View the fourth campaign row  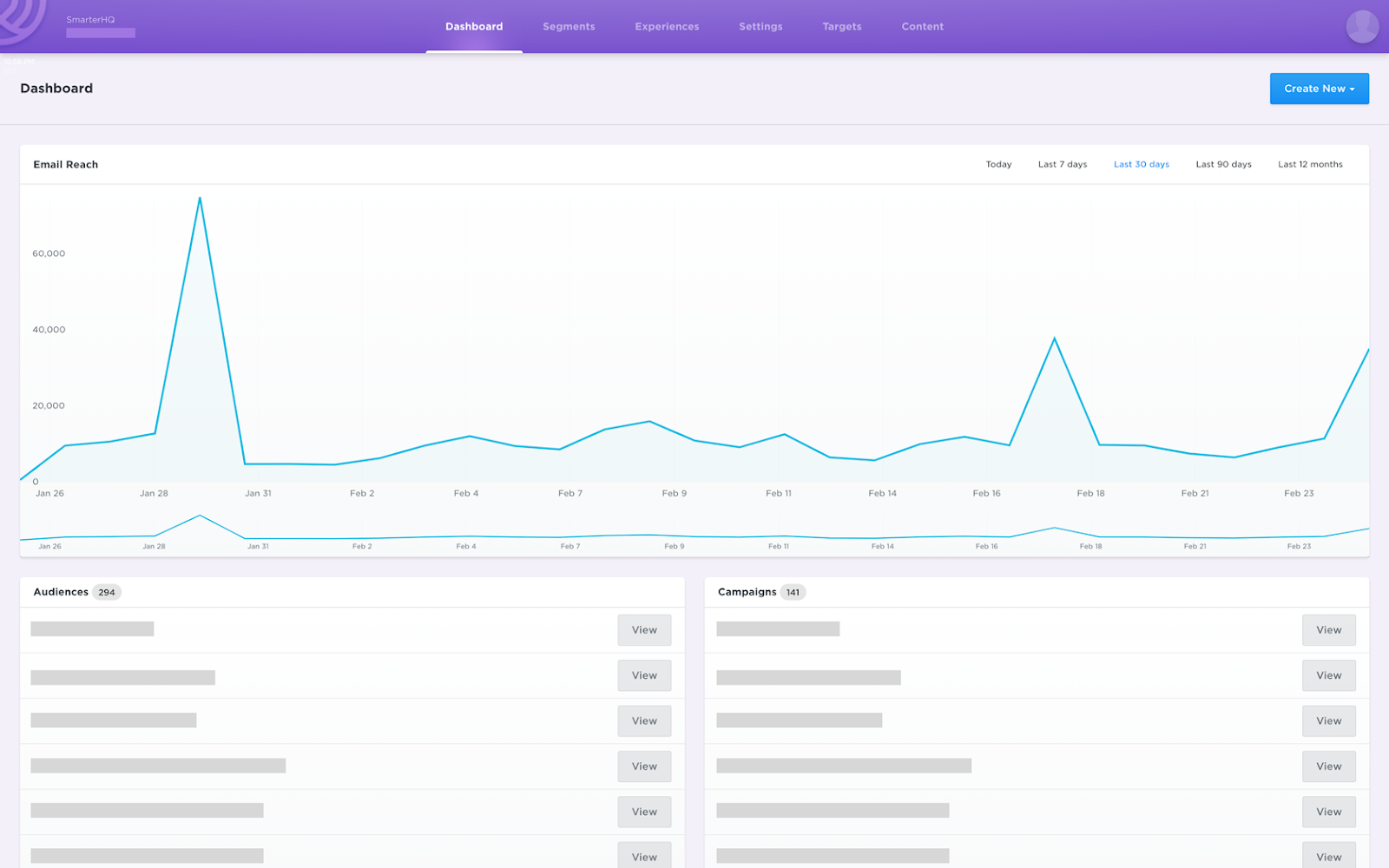click(1328, 766)
